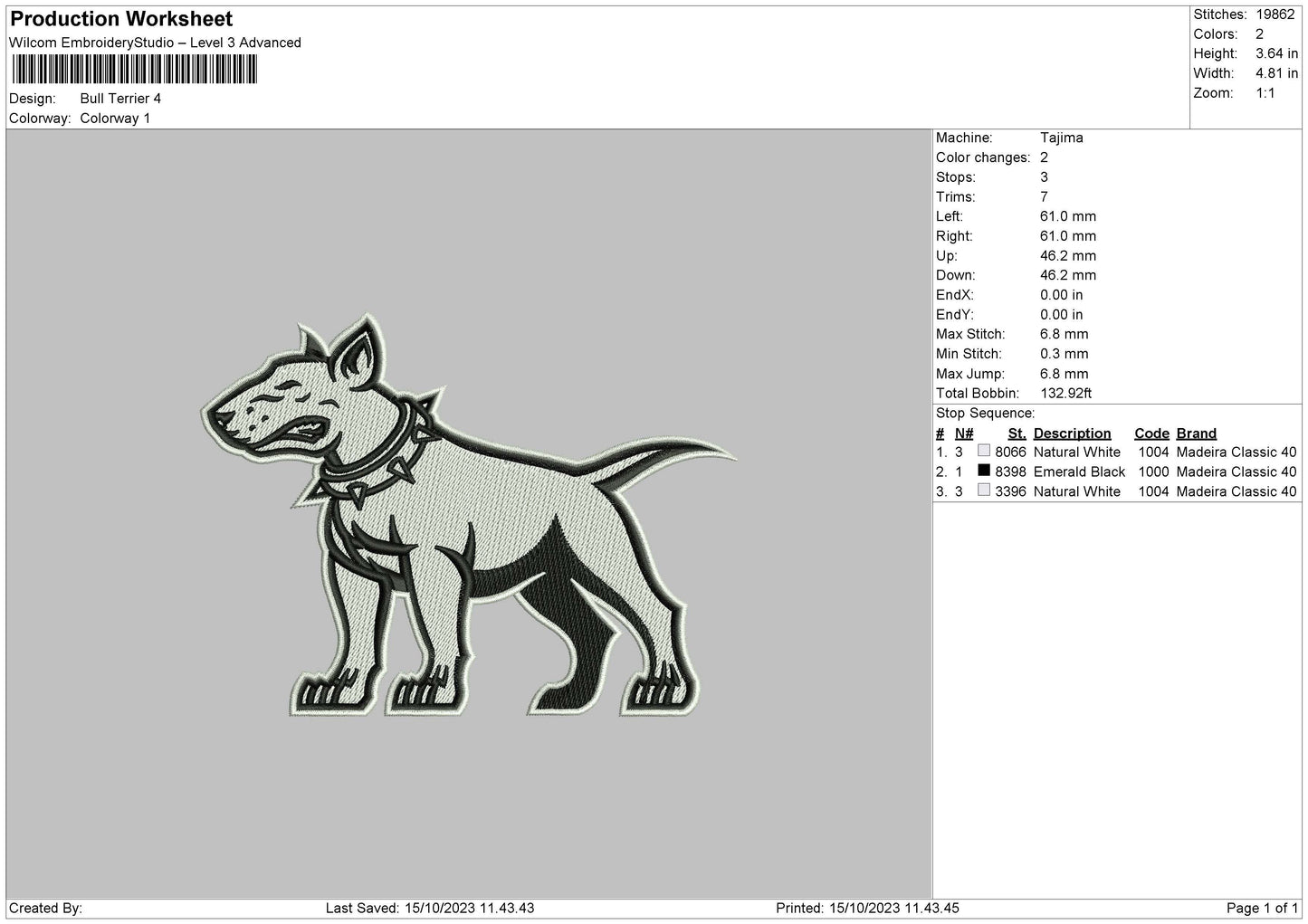Click the Max Jump value 6.8 mm
This screenshot has height=924, width=1308.
click(1065, 374)
